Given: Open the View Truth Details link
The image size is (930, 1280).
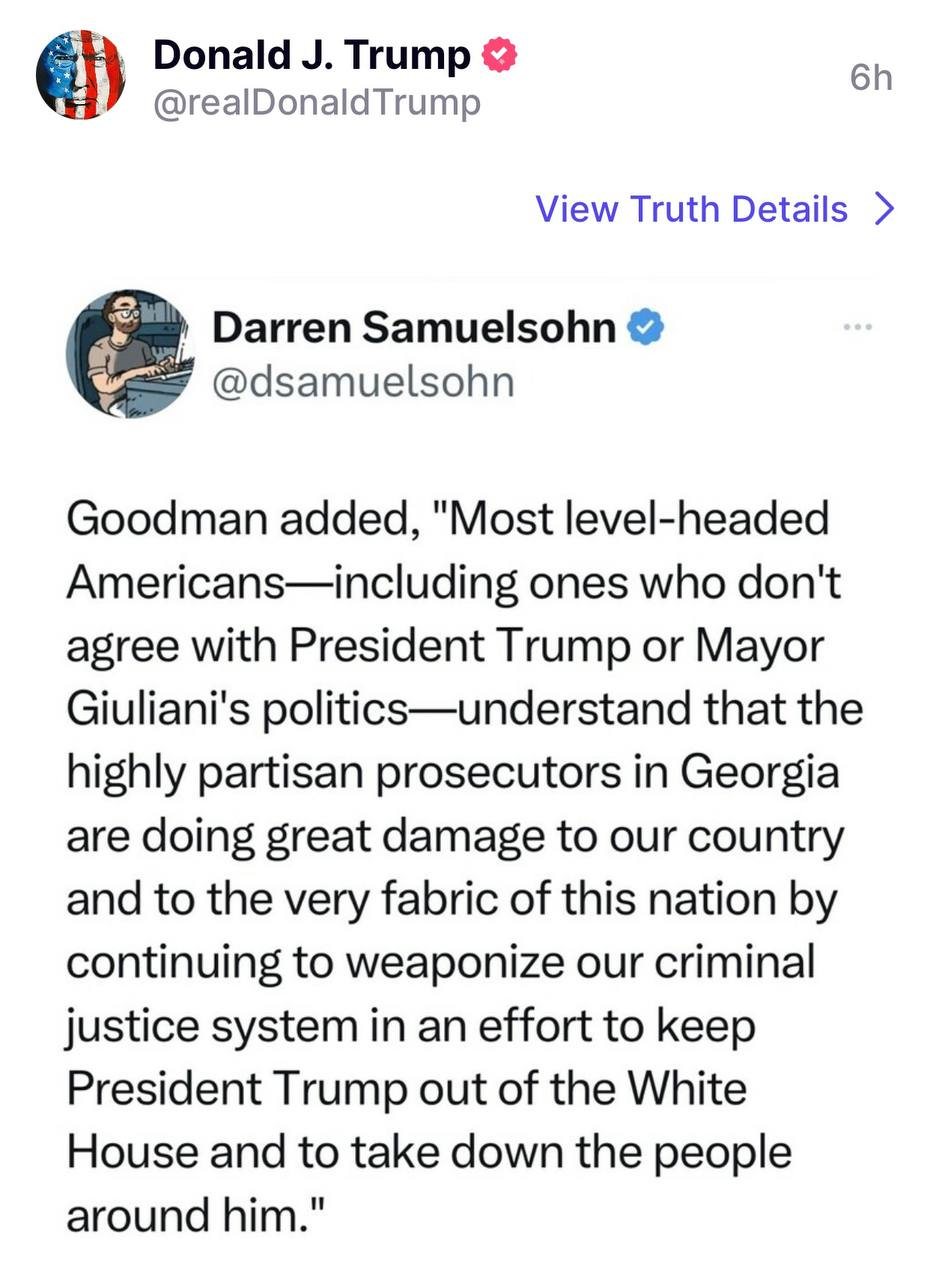Looking at the screenshot, I should (691, 209).
